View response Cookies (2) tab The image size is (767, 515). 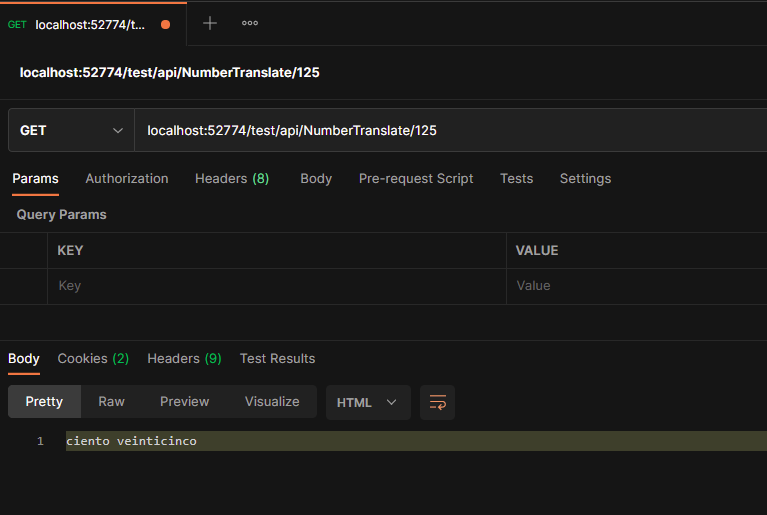coord(93,359)
